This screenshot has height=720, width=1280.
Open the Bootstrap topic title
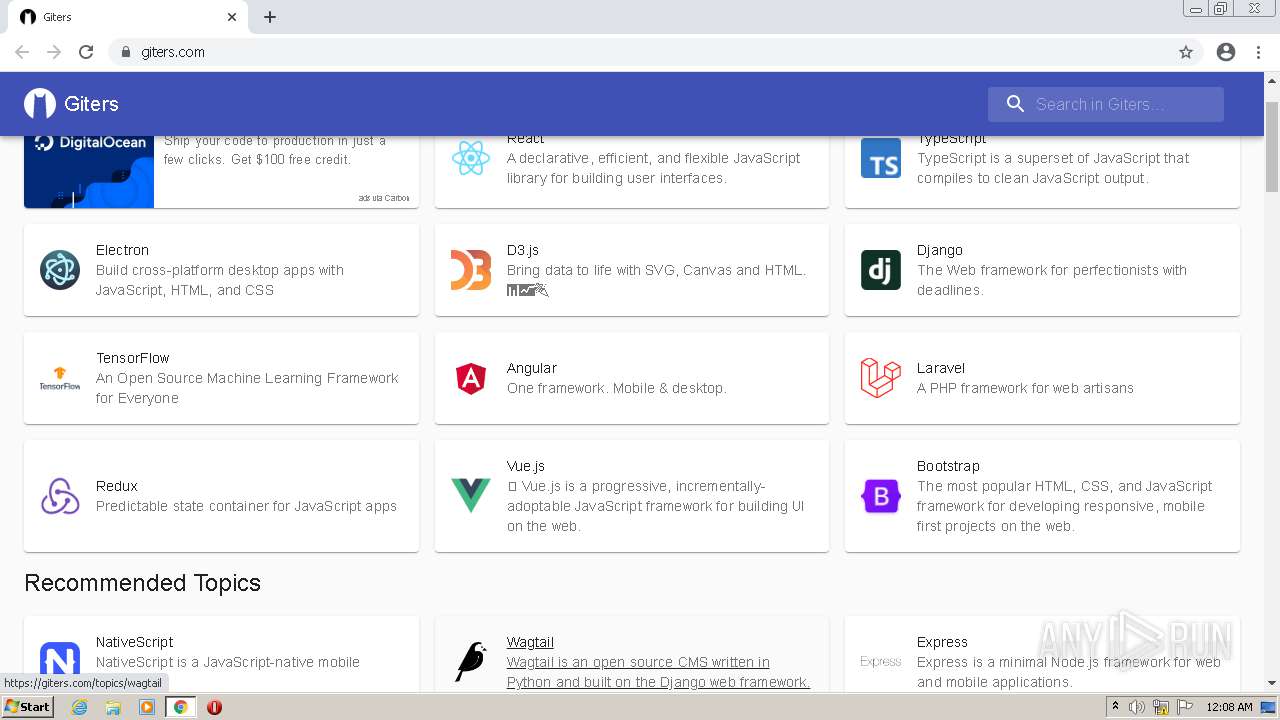[x=948, y=466]
